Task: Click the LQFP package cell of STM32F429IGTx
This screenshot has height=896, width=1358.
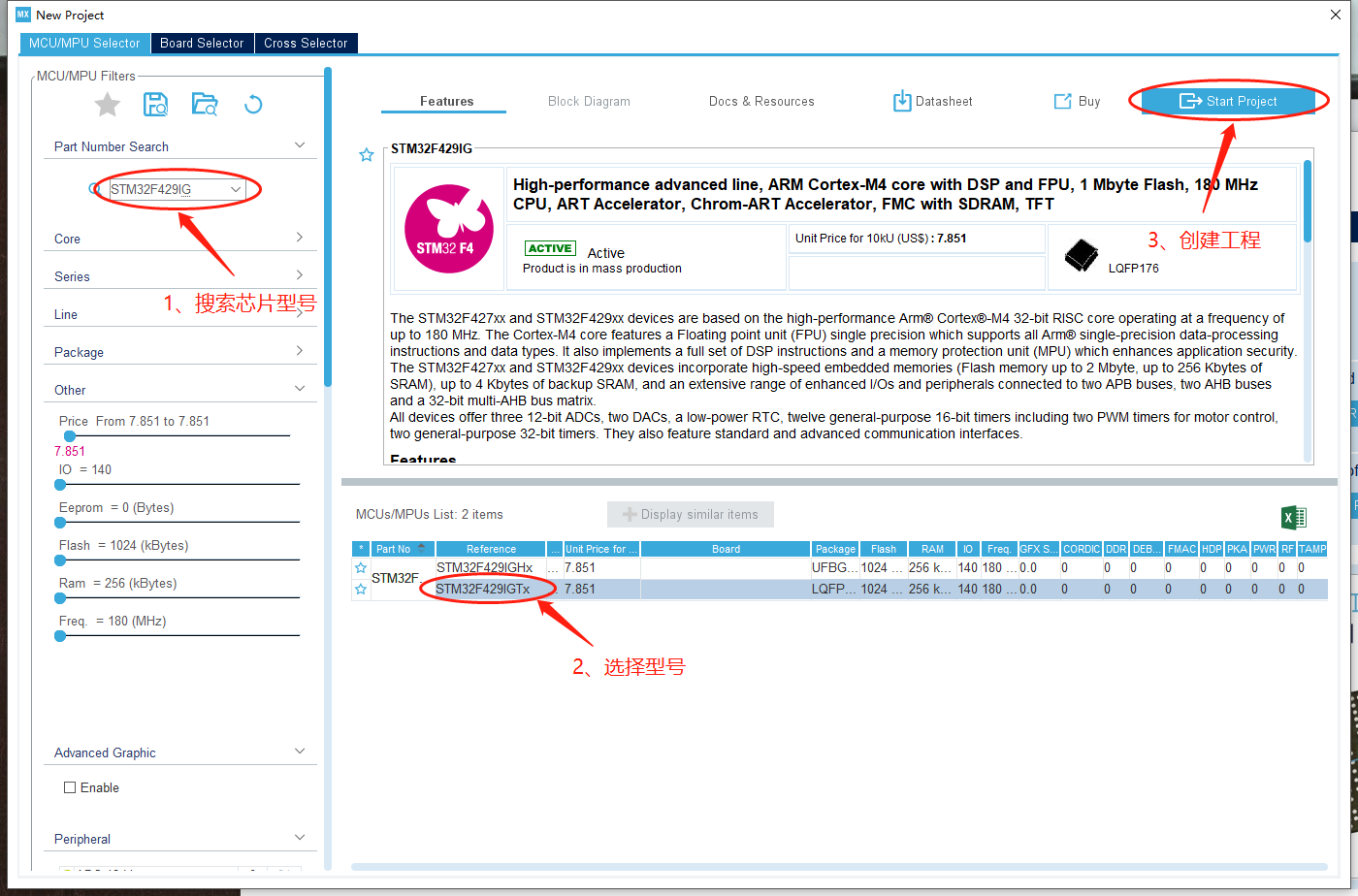Action: (835, 590)
